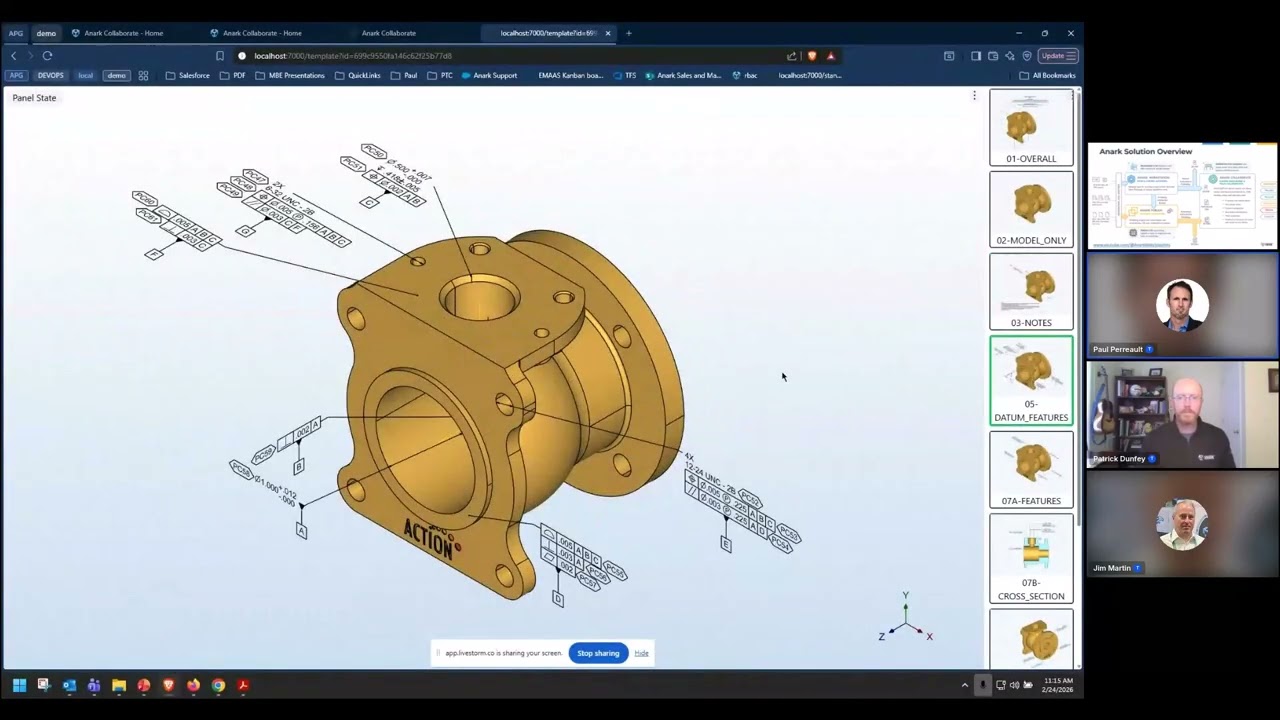Open Brave Rewards triangle icon

click(830, 56)
